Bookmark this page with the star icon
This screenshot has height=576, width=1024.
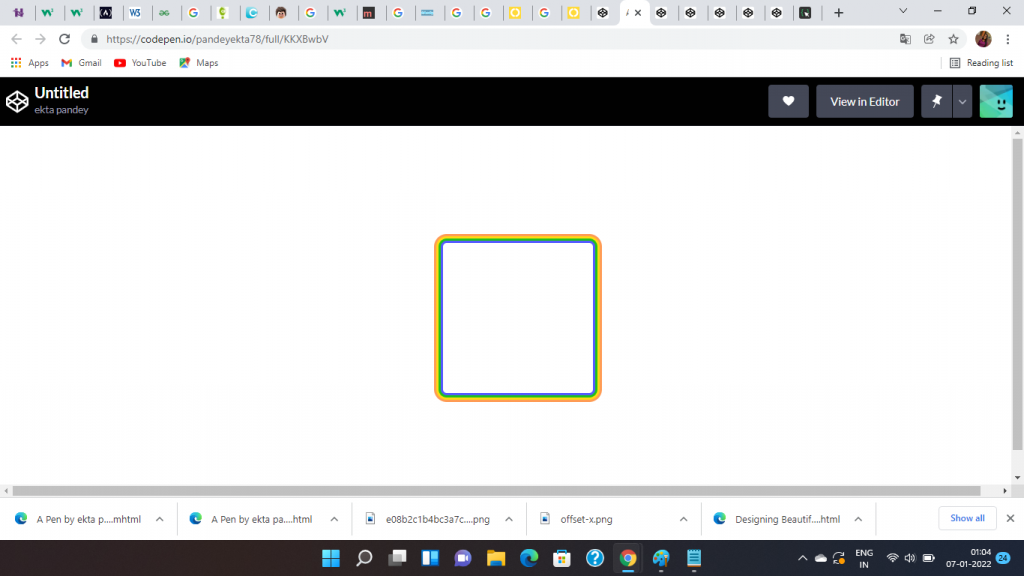[954, 39]
